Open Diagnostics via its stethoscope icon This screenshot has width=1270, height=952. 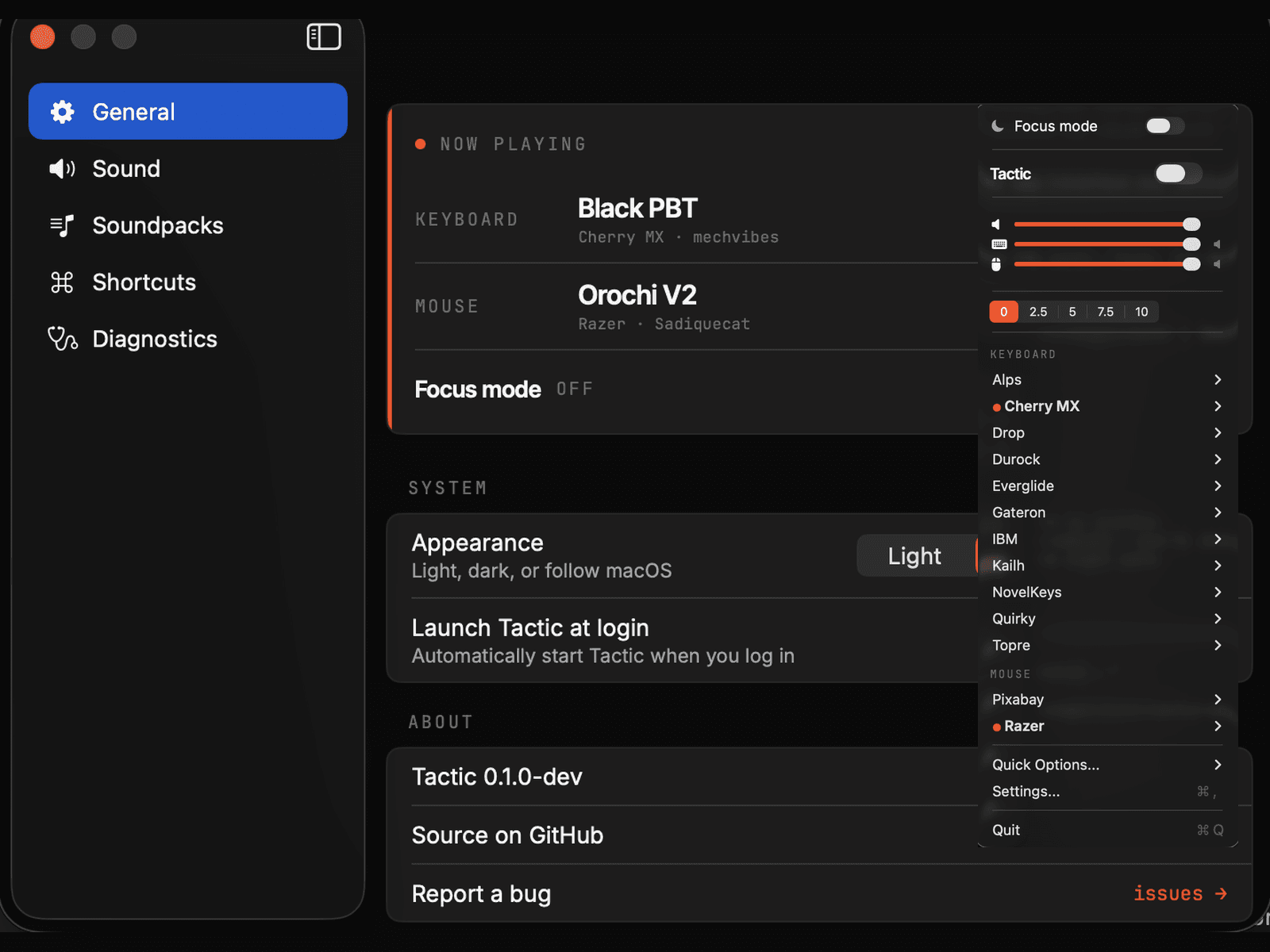pyautogui.click(x=63, y=339)
